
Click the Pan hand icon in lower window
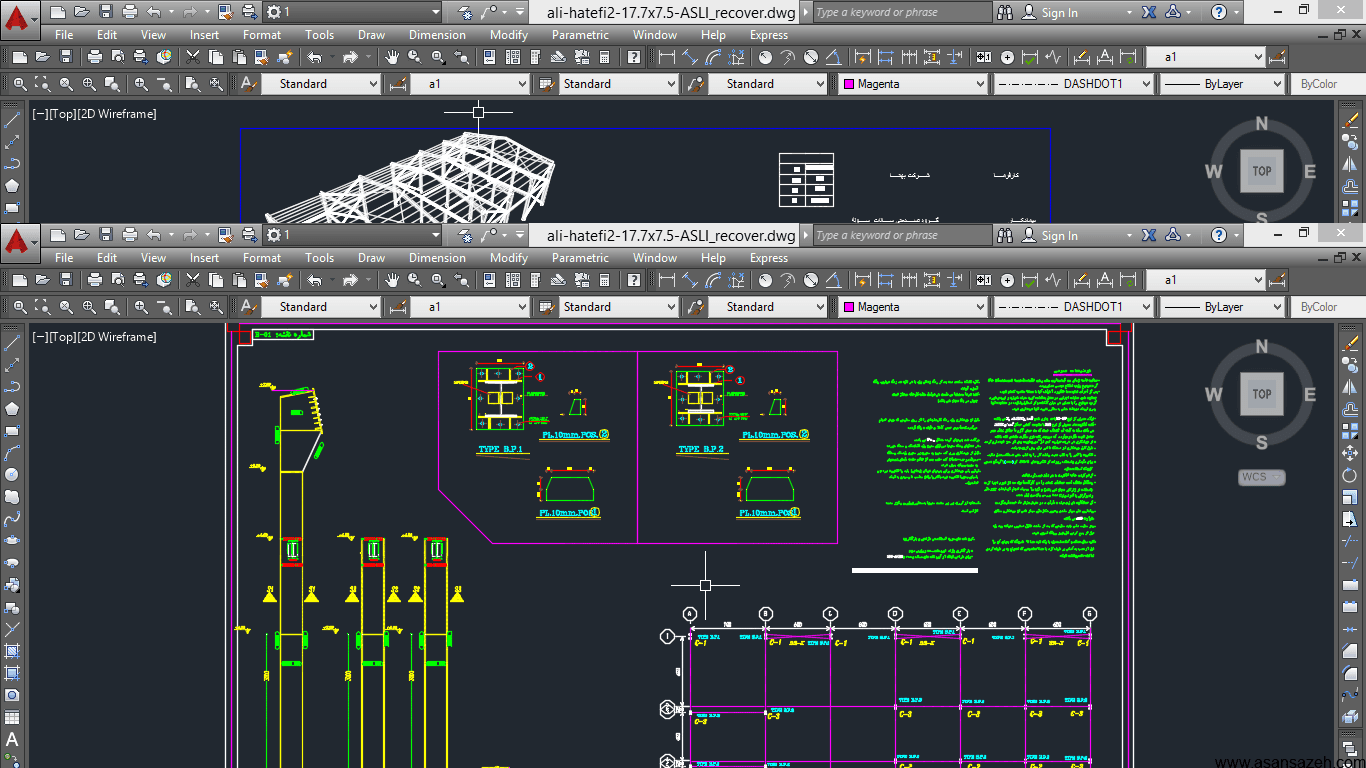(391, 280)
